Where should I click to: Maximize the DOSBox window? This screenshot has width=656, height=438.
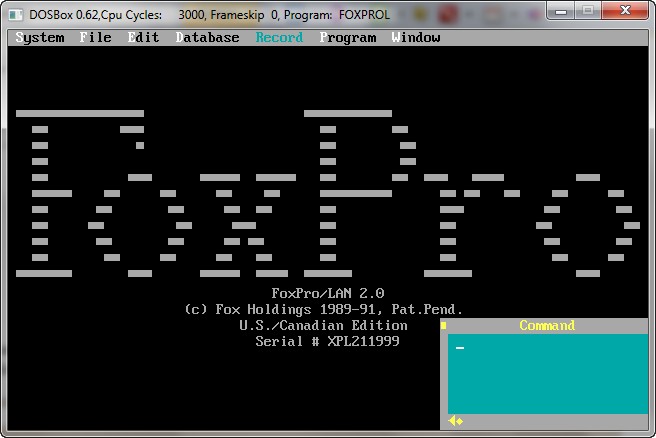[588, 10]
